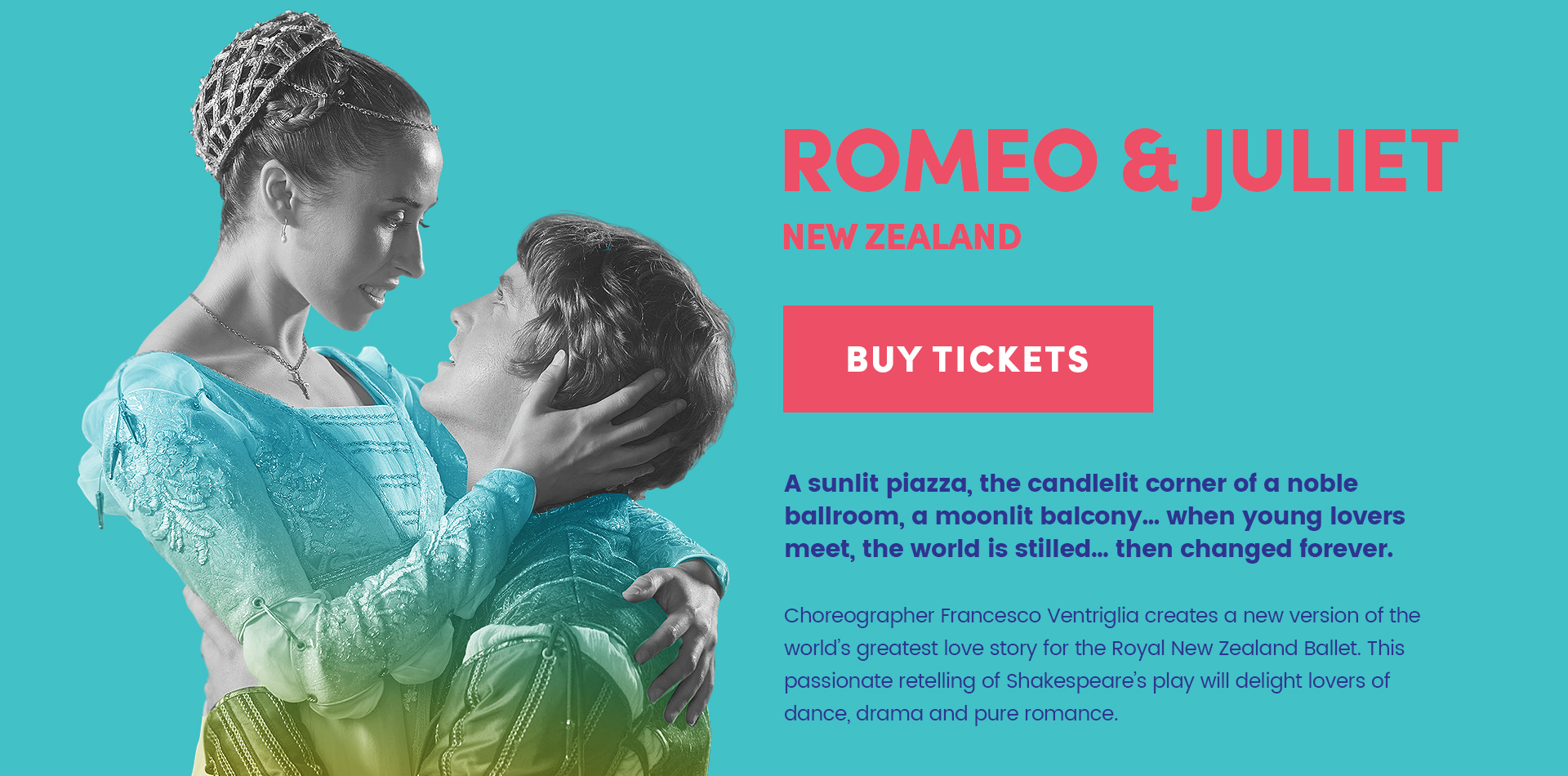The width and height of the screenshot is (1568, 776).
Task: Click the word ROMEO in the title
Action: pyautogui.click(x=941, y=162)
